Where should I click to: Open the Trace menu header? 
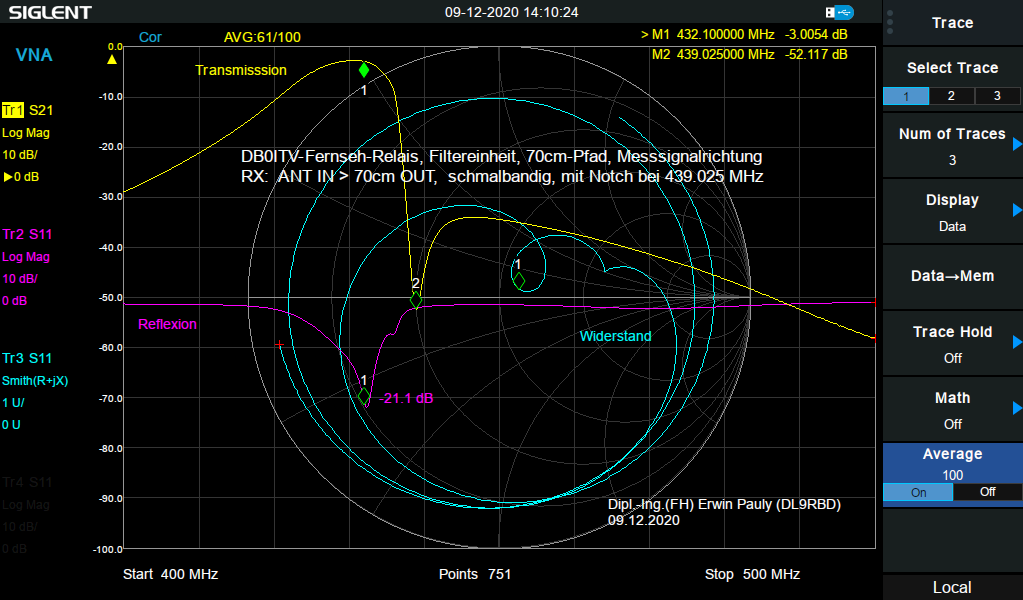(953, 23)
